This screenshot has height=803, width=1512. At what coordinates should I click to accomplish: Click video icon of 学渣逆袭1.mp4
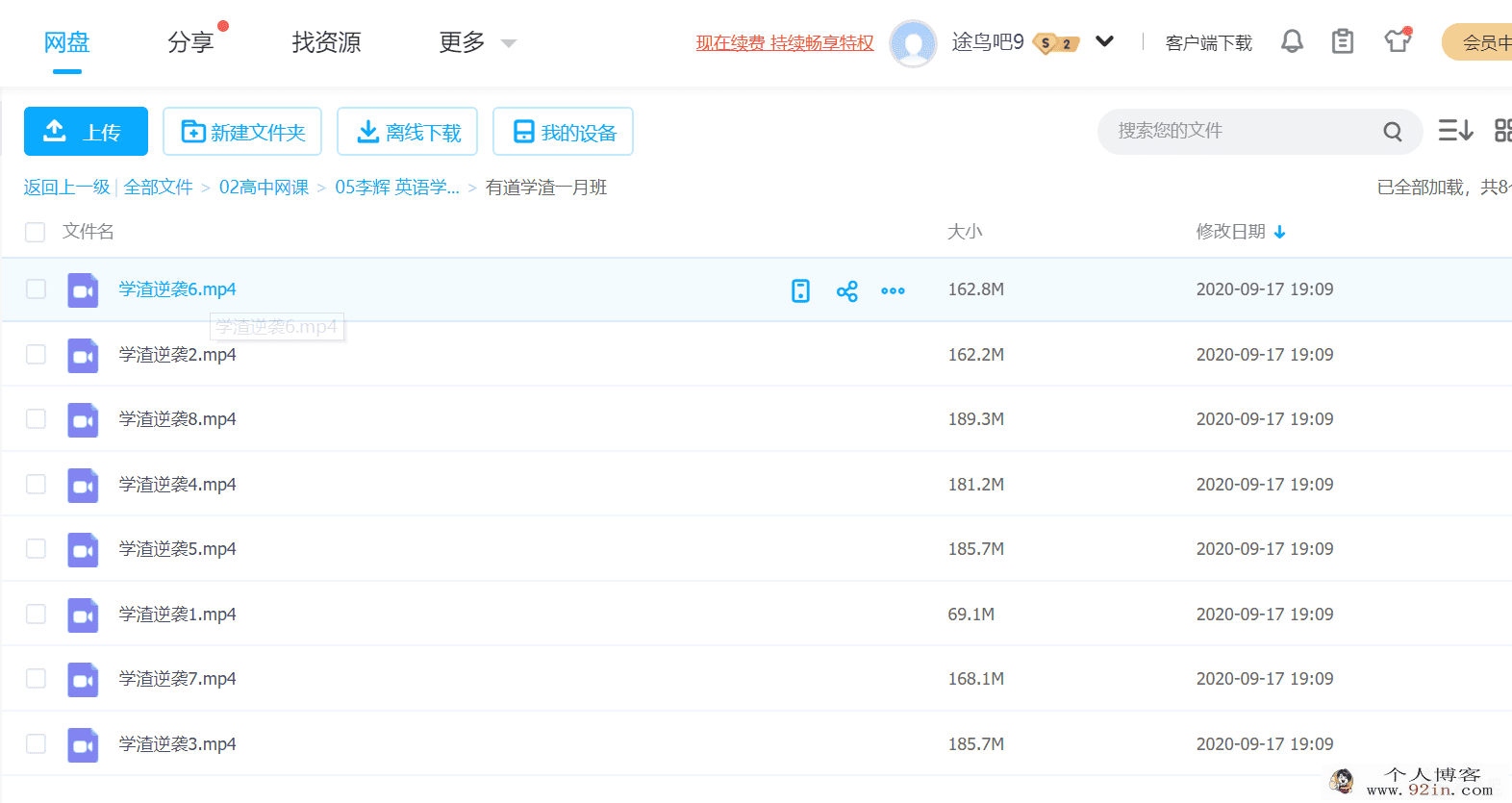(83, 615)
